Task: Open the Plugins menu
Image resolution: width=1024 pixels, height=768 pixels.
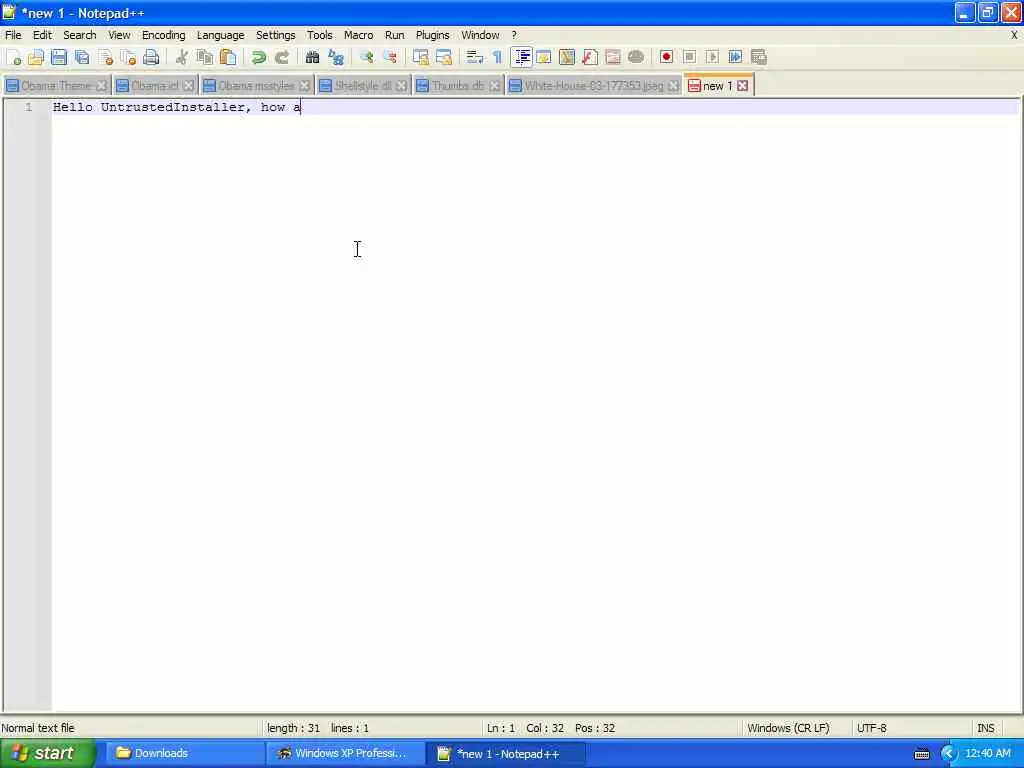Action: 432,35
